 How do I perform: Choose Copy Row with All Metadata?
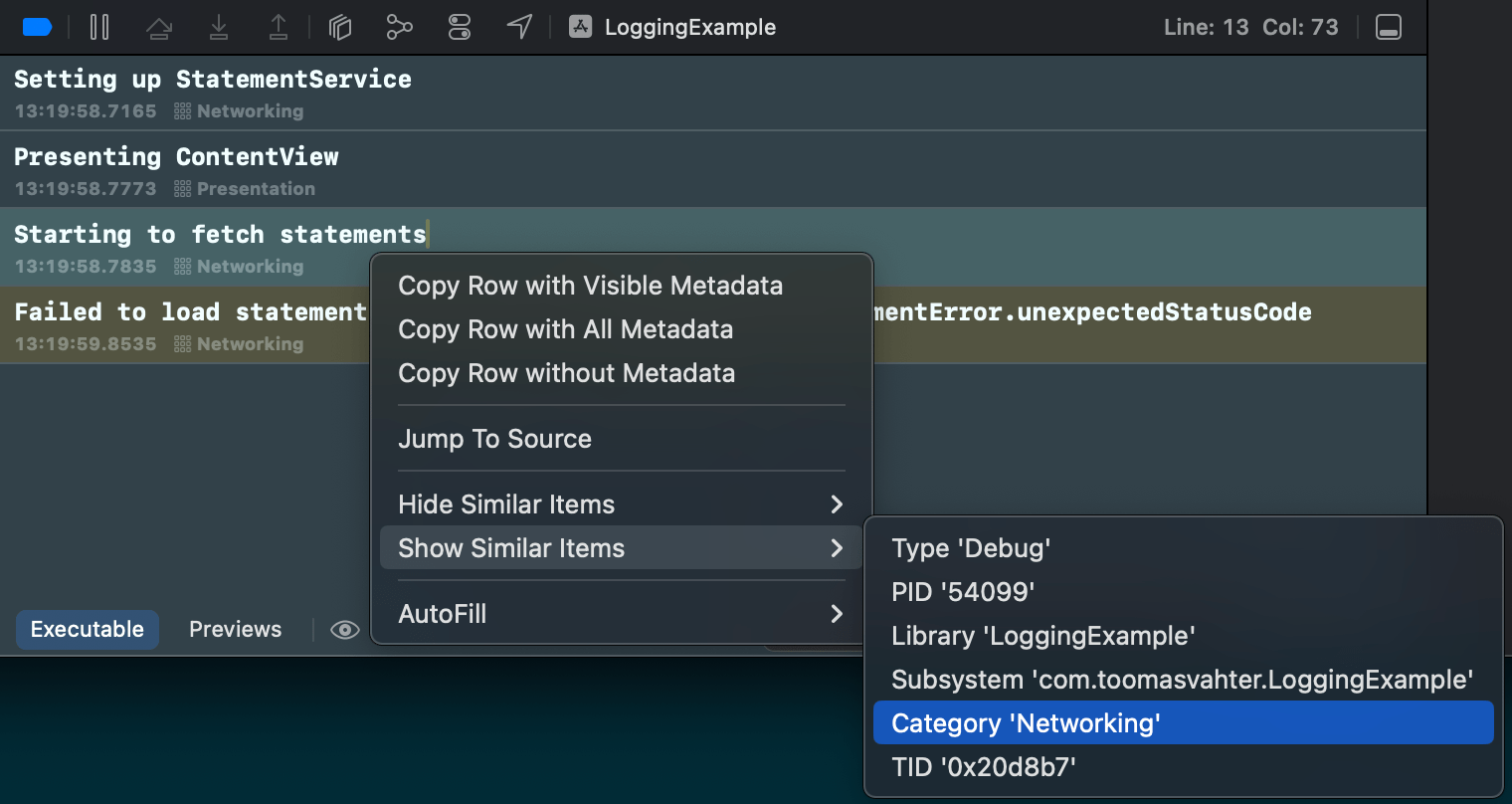[565, 329]
